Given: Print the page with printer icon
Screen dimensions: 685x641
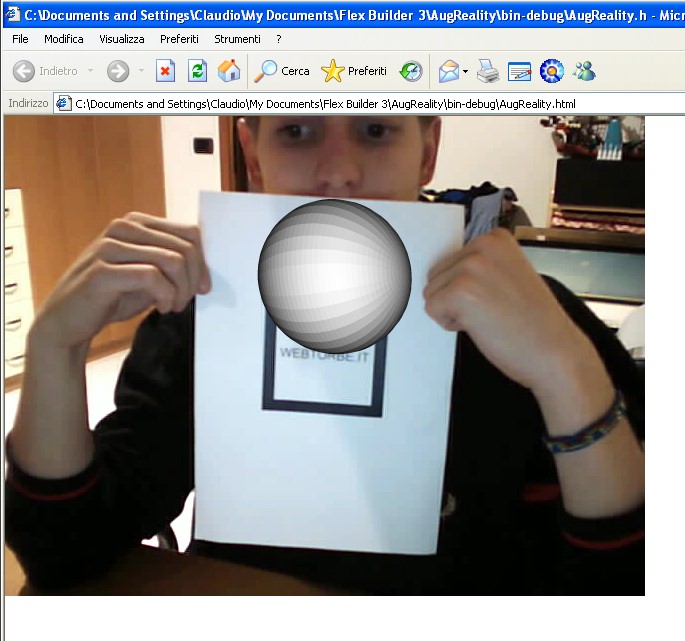Looking at the screenshot, I should pyautogui.click(x=488, y=71).
